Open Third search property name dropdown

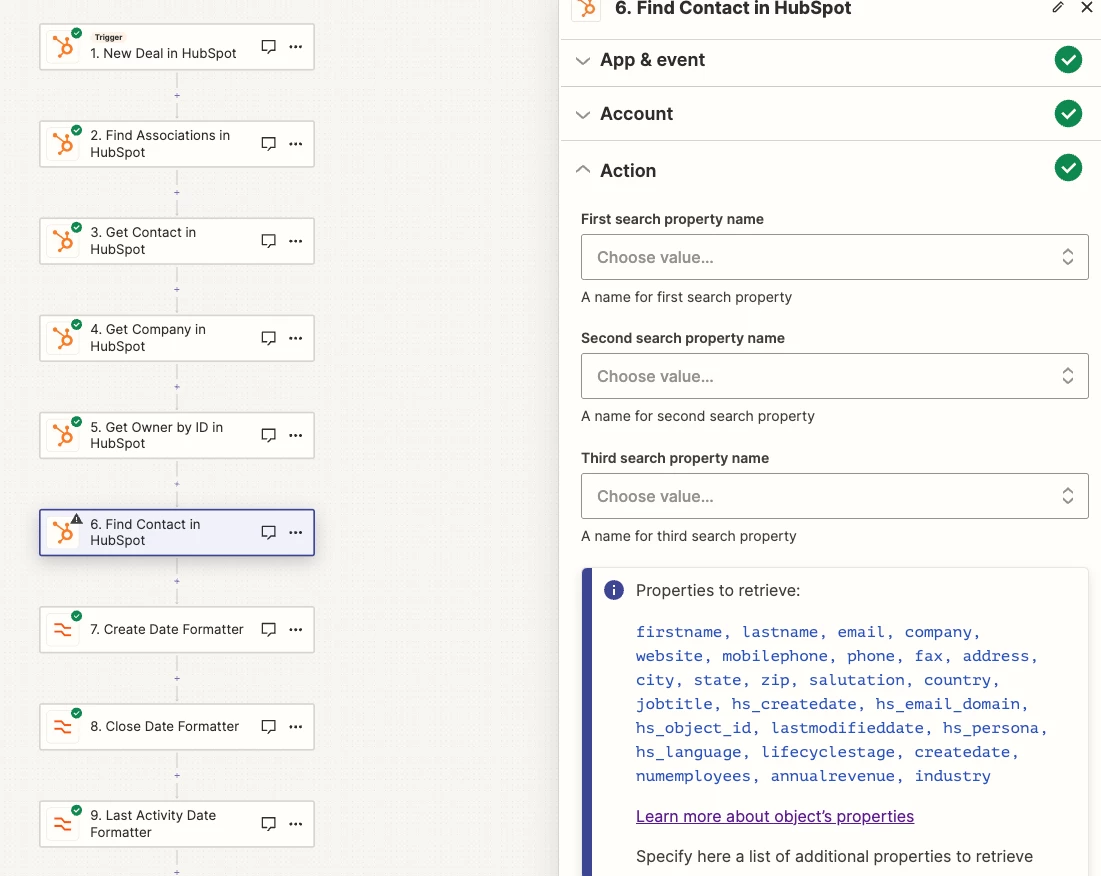pyautogui.click(x=834, y=496)
